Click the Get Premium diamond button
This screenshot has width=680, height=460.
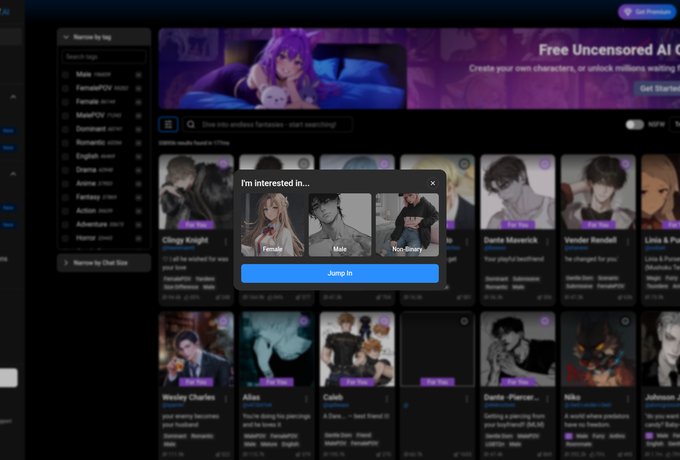tap(647, 12)
